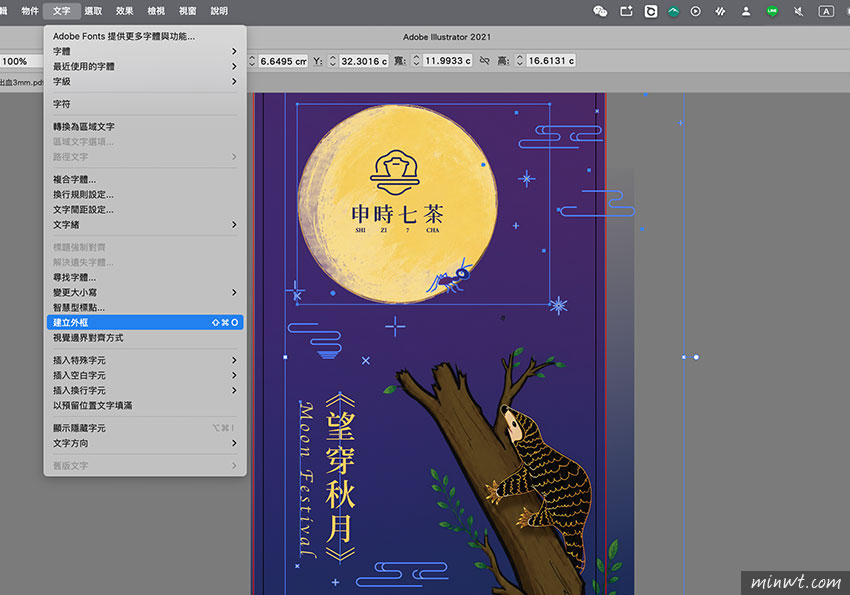Open WeChat icon in macOS menu bar
The height and width of the screenshot is (595, 850).
[x=600, y=11]
